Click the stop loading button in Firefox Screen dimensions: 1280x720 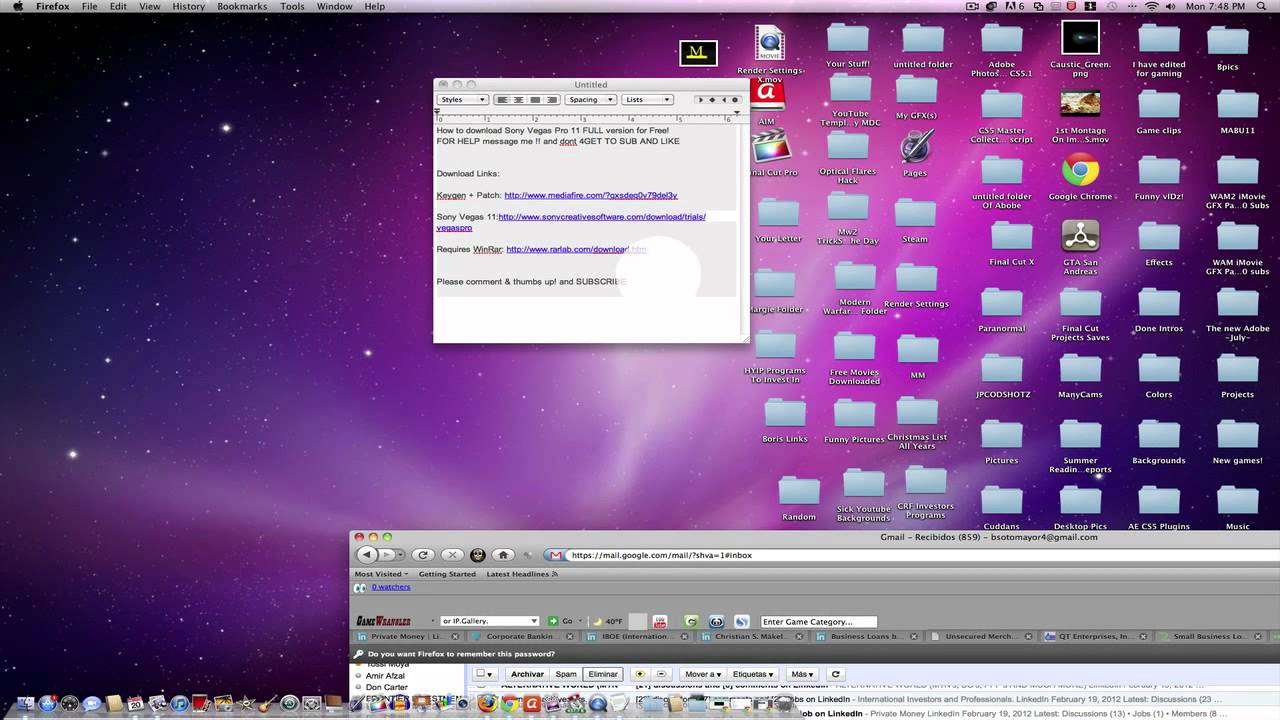(x=451, y=554)
